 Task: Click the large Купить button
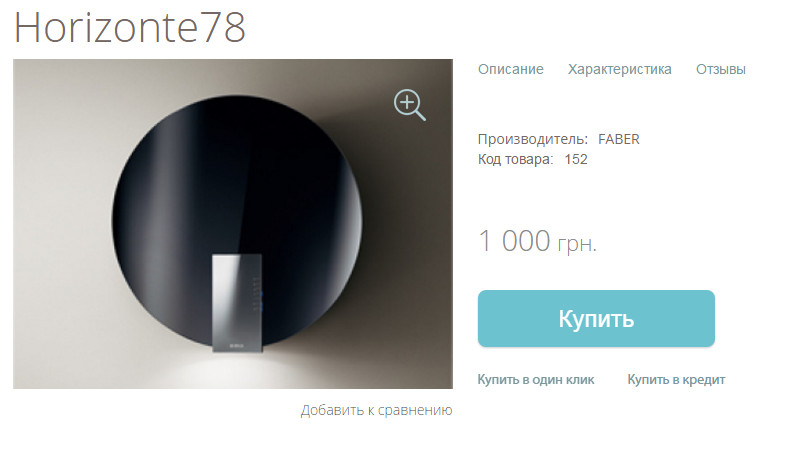[x=596, y=318]
